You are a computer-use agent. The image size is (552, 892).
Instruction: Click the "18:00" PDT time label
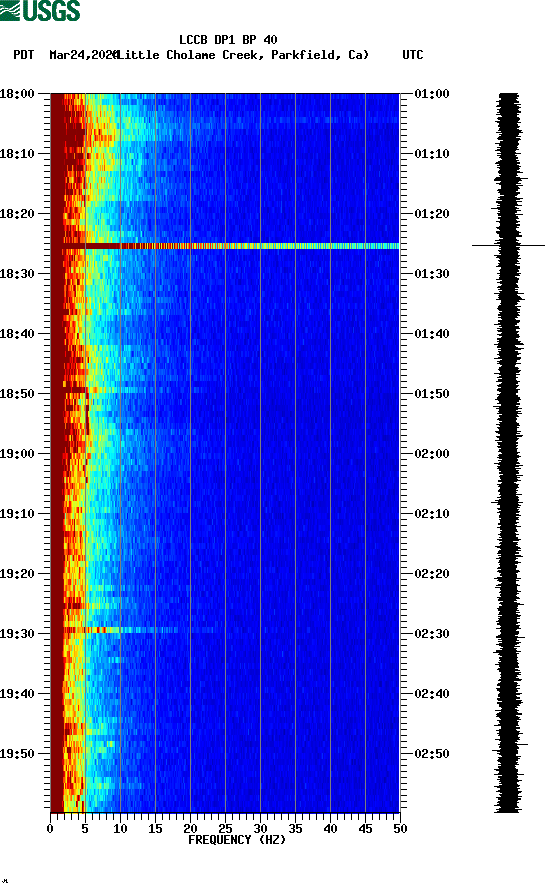17,93
